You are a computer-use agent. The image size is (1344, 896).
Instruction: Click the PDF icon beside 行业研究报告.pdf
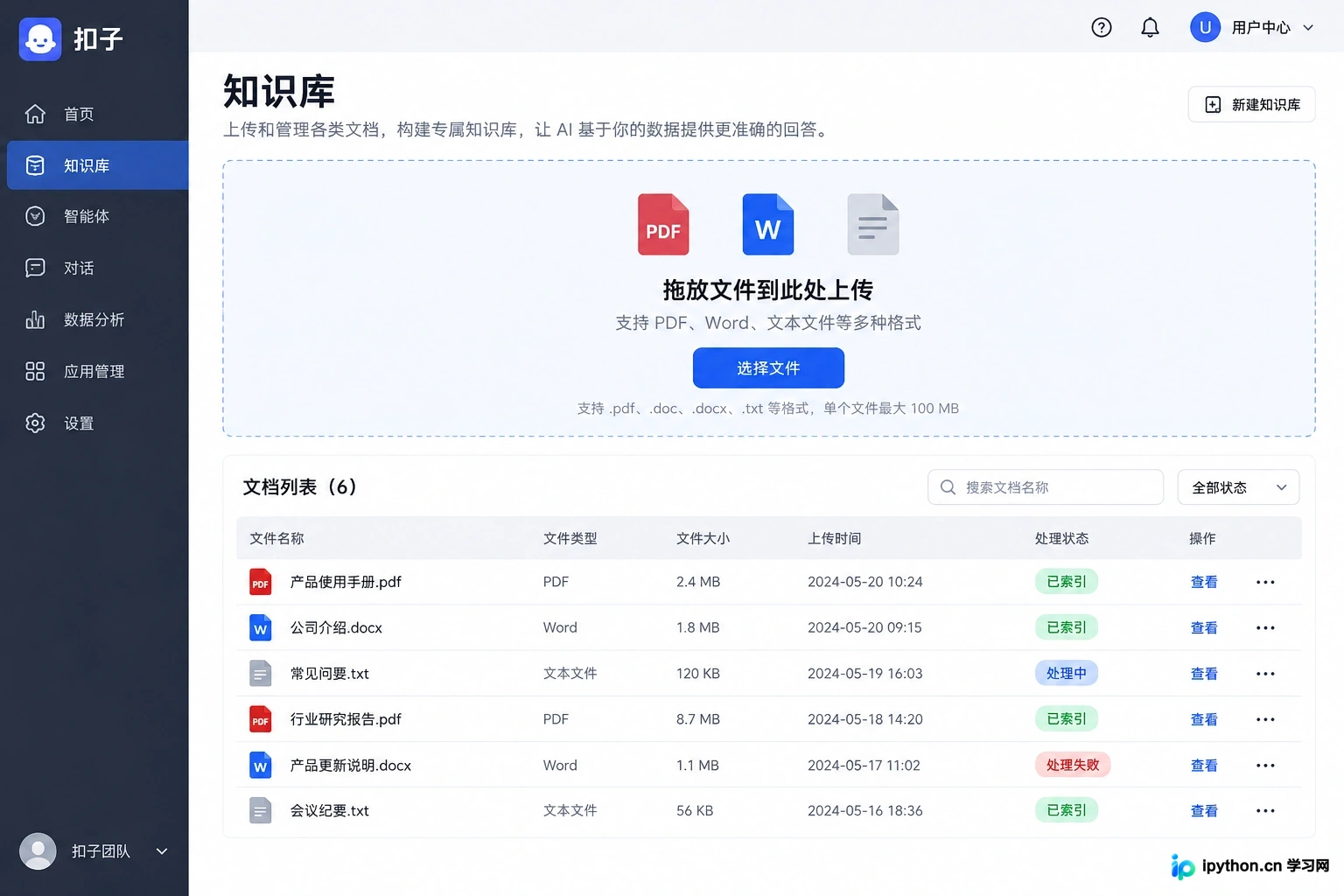[261, 719]
